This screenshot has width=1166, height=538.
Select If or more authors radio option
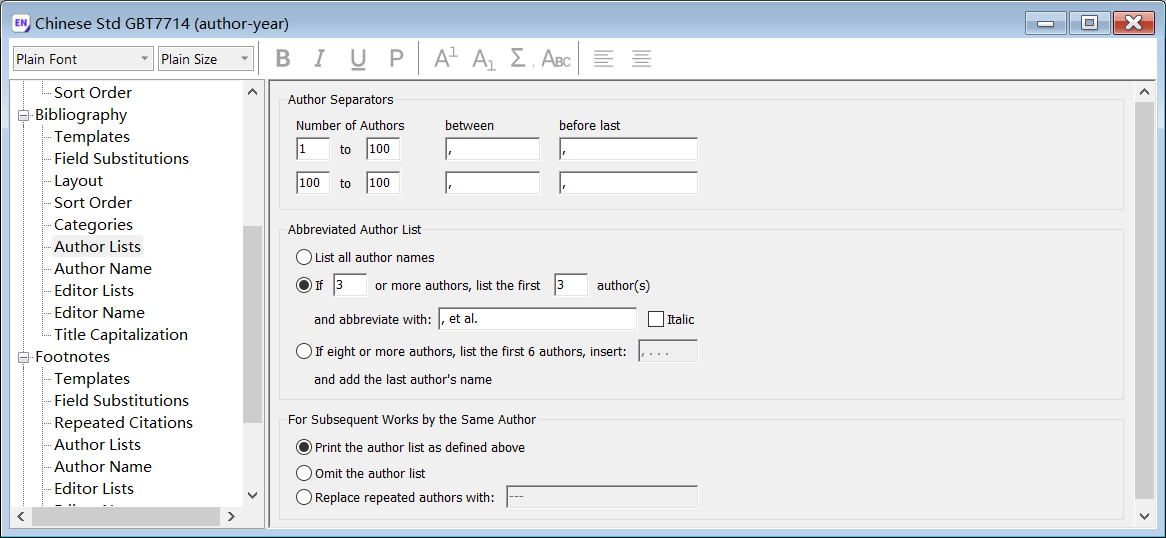coord(303,285)
